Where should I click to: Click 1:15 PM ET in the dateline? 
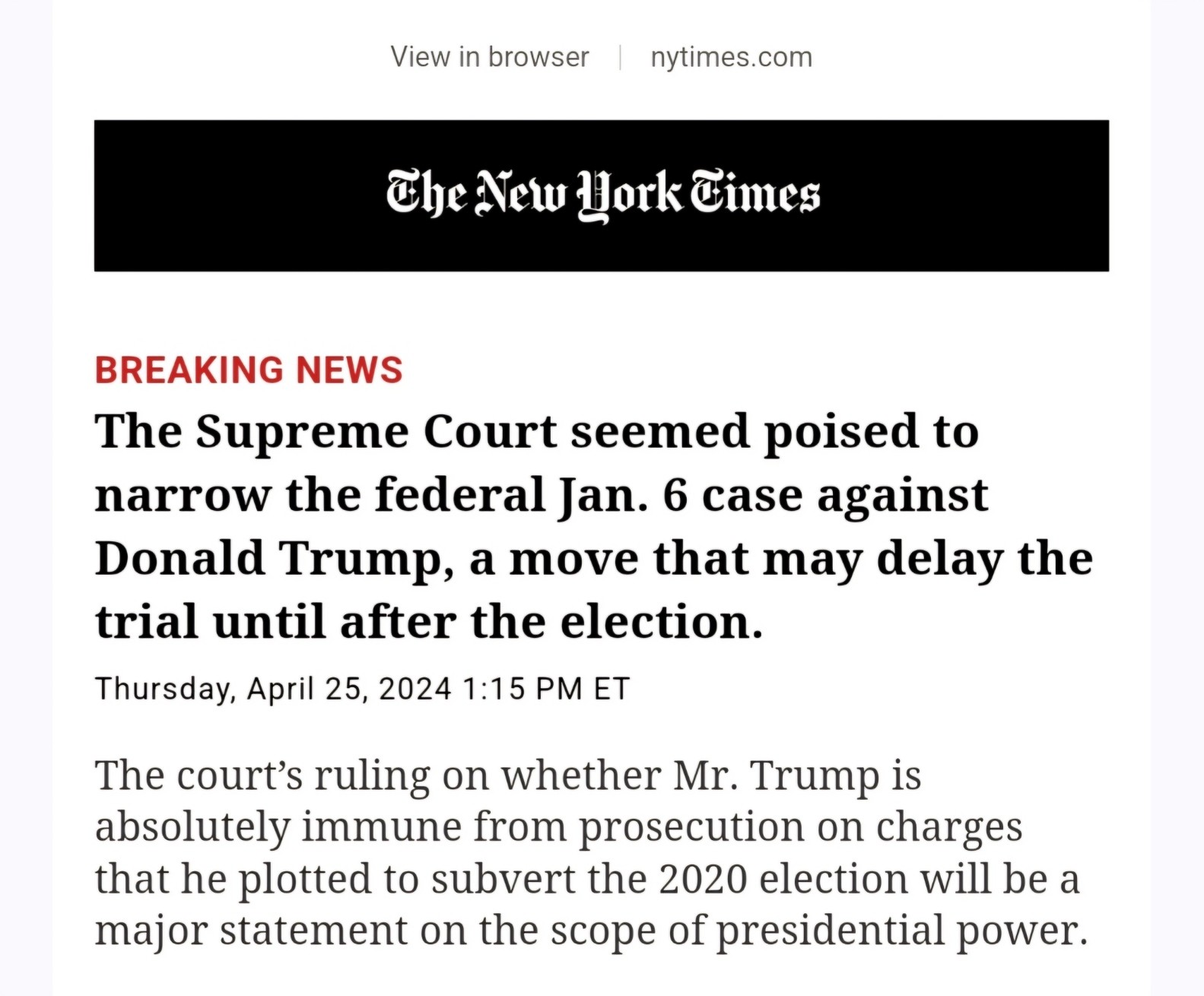(545, 689)
